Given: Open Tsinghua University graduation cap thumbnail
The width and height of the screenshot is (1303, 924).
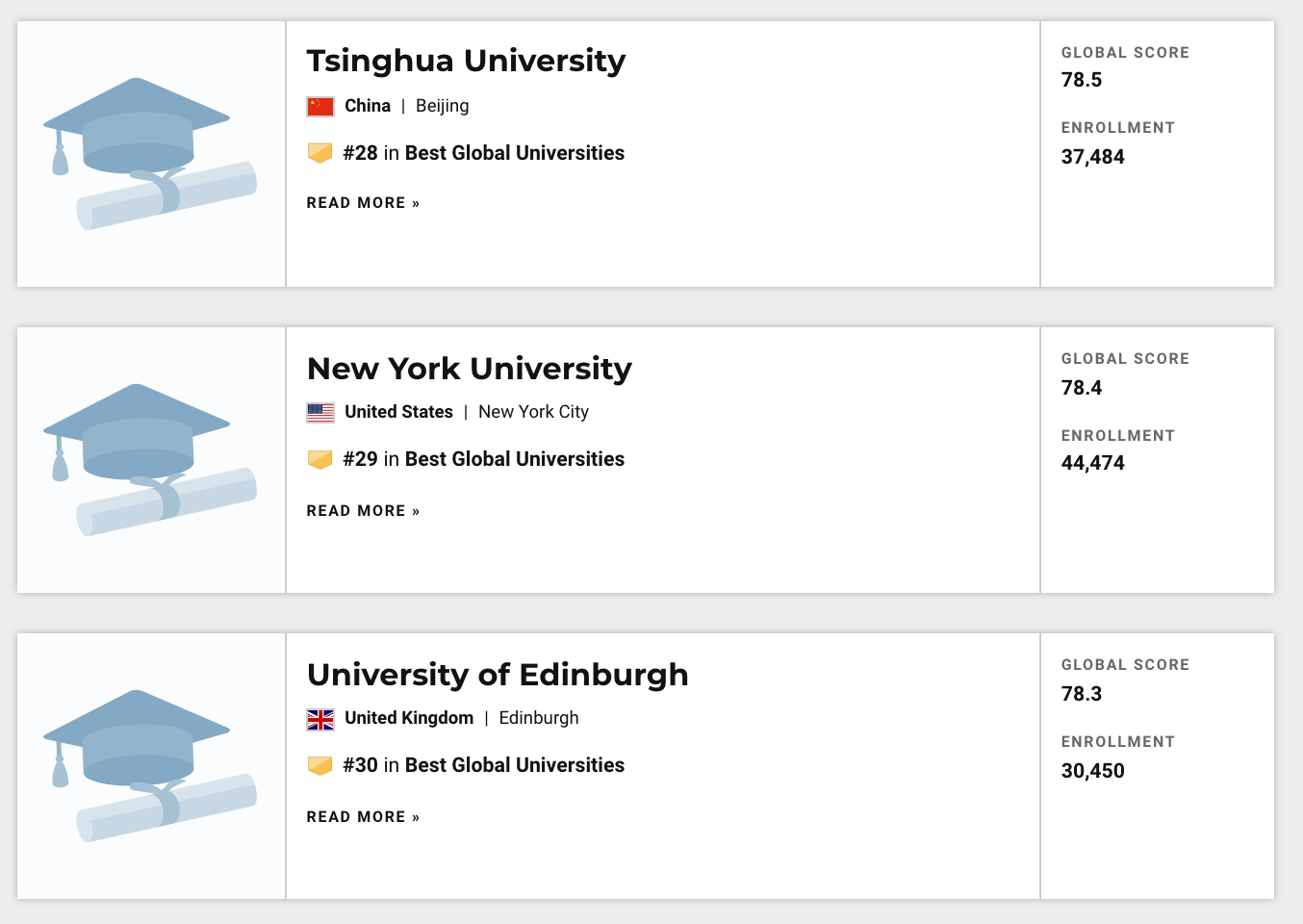Looking at the screenshot, I should click(x=151, y=154).
